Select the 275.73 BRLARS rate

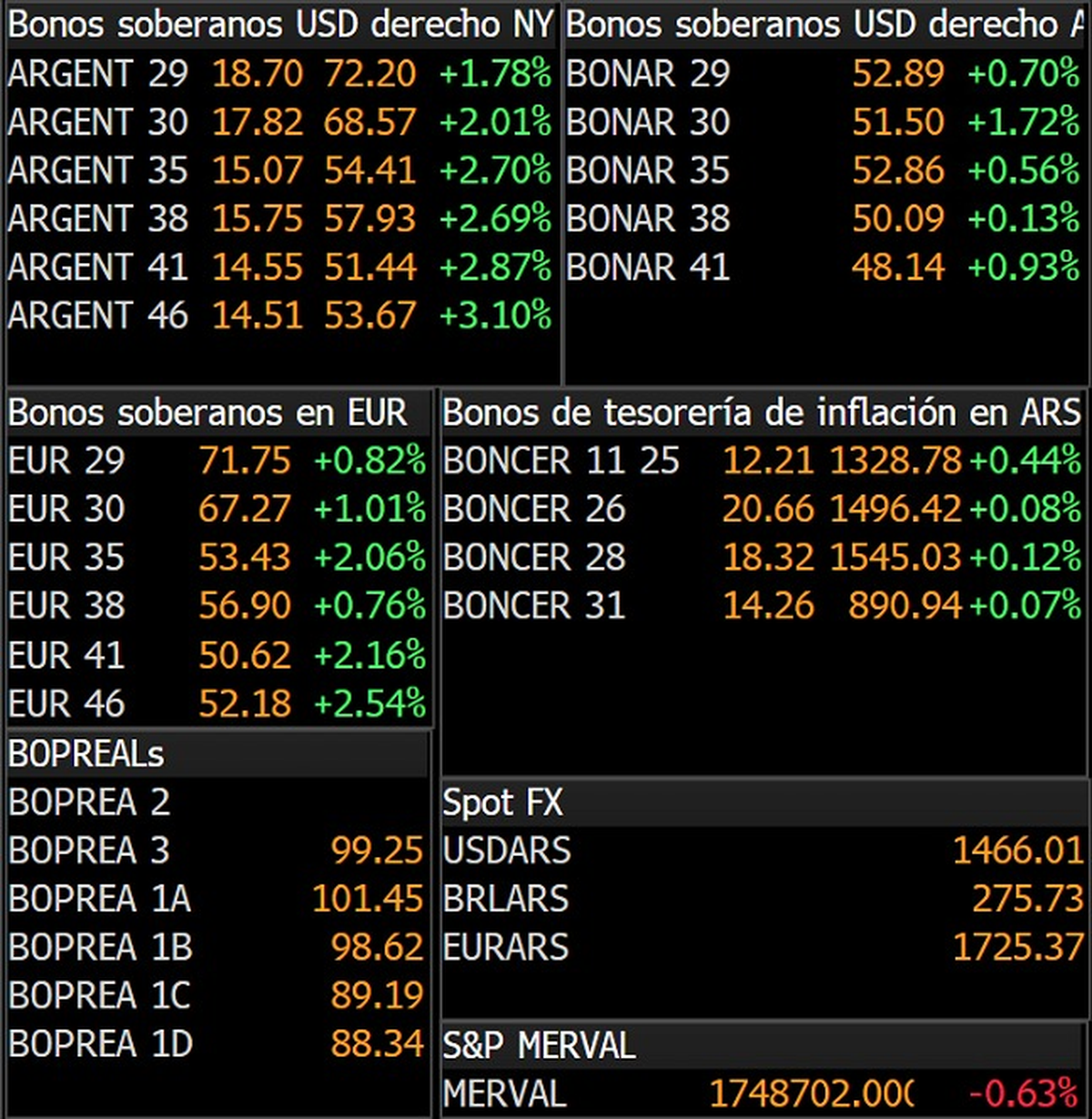click(x=1028, y=899)
